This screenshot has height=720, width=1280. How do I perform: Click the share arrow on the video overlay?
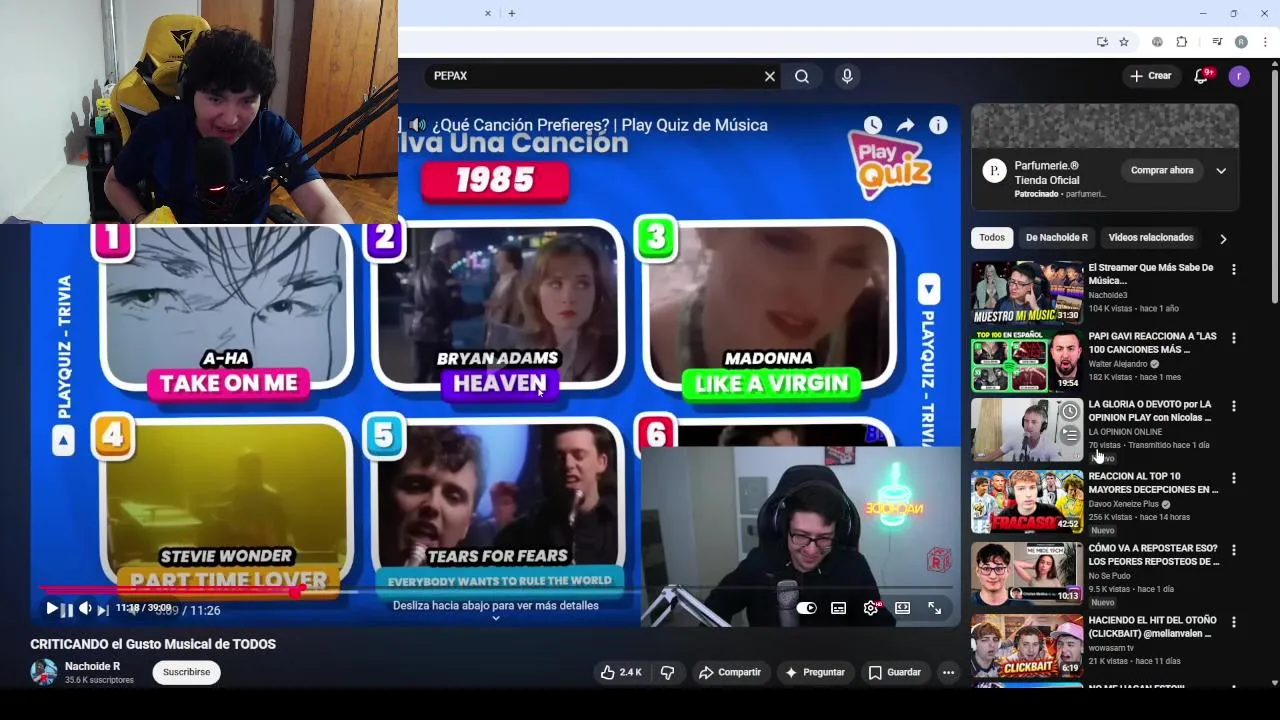(x=905, y=125)
